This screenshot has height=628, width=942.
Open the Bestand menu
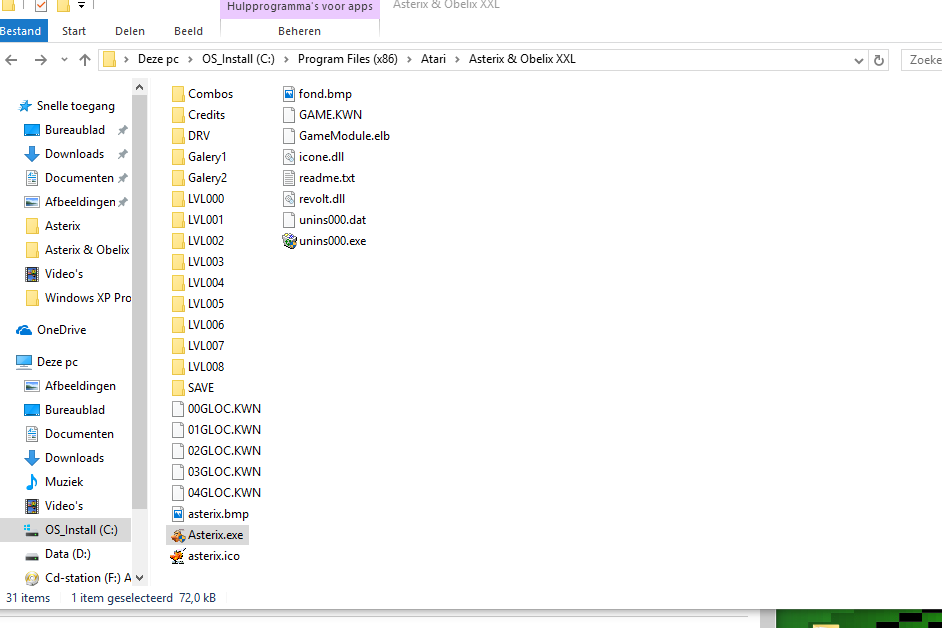coord(21,31)
